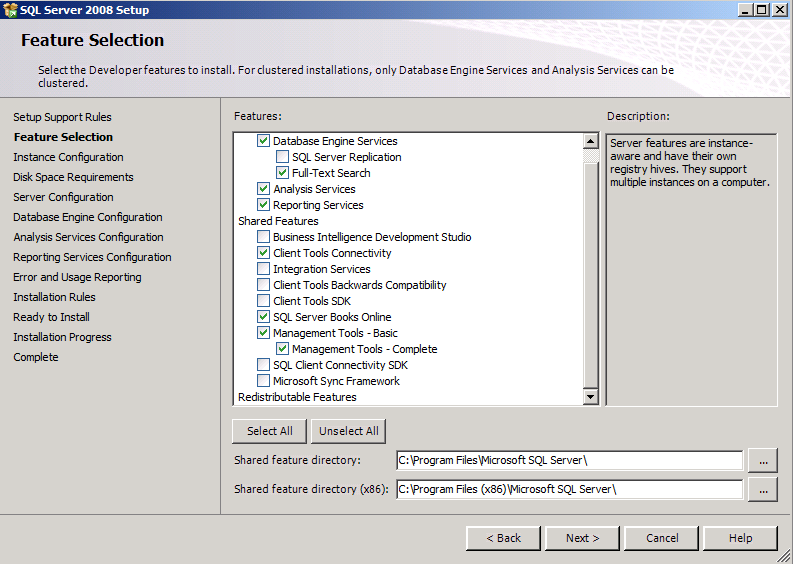The image size is (793, 564).
Task: Click the features list scroll down arrow
Action: [590, 397]
